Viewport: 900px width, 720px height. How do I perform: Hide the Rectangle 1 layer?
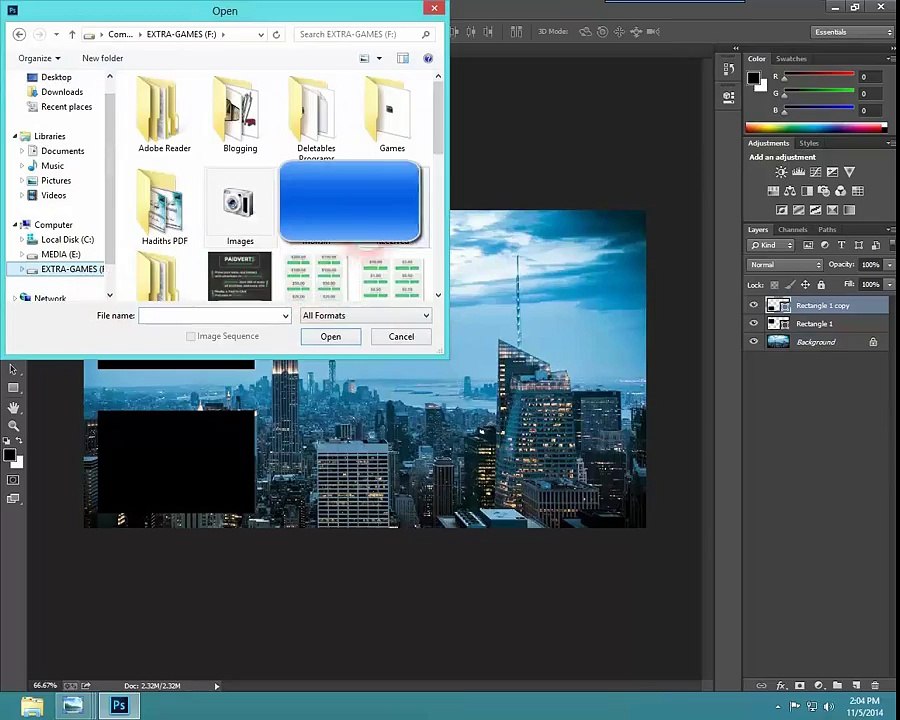pyautogui.click(x=754, y=323)
